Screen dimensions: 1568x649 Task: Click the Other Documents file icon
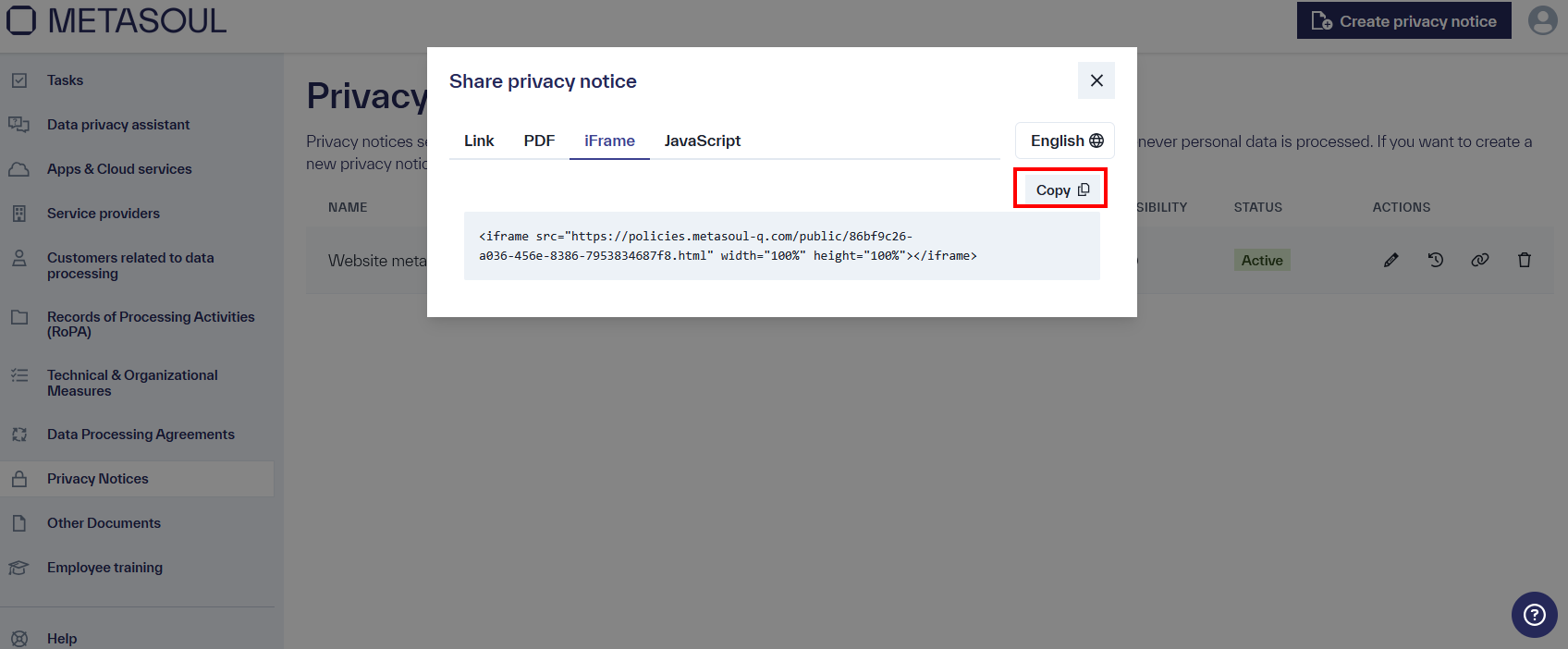point(19,523)
